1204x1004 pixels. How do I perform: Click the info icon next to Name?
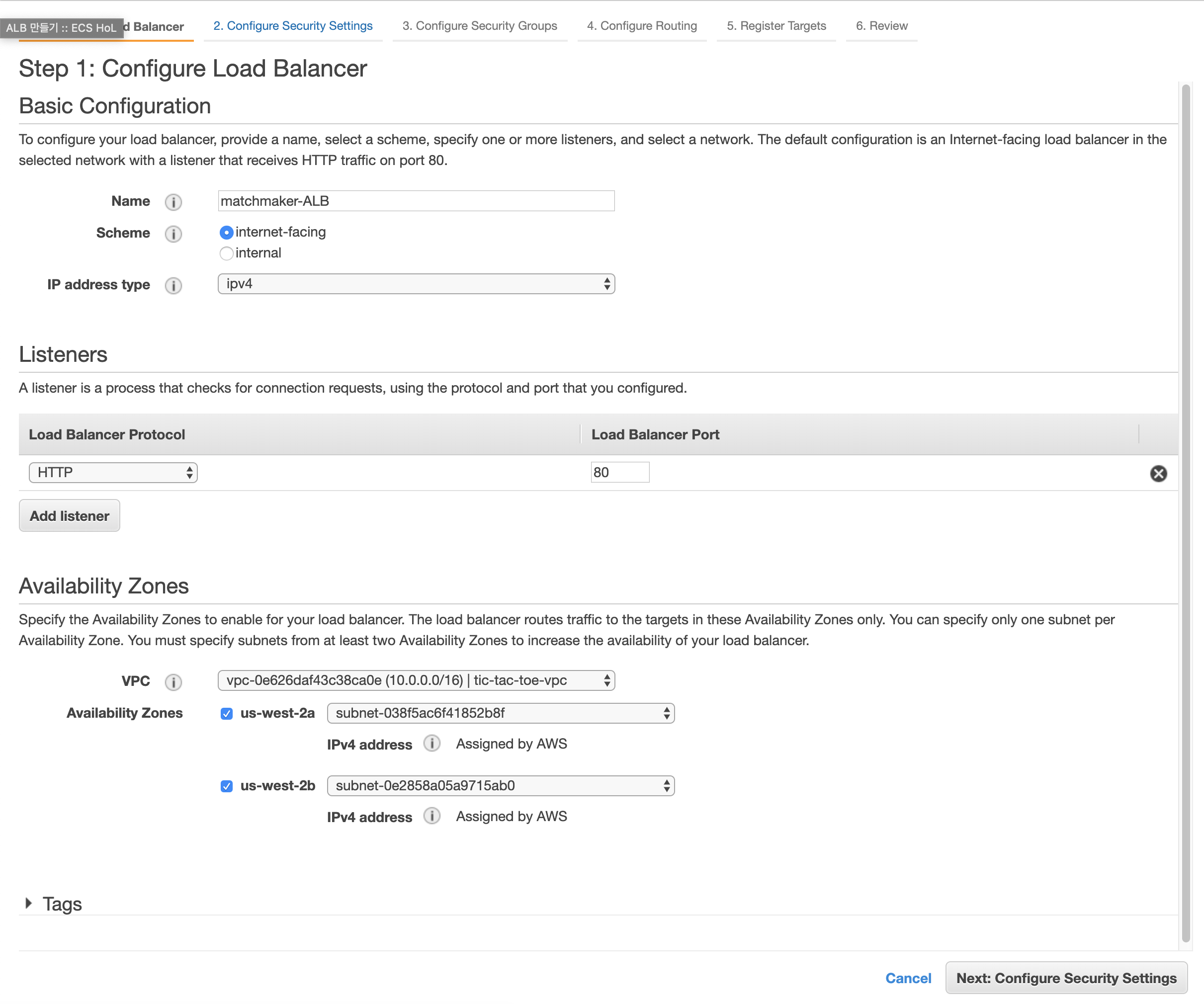173,202
